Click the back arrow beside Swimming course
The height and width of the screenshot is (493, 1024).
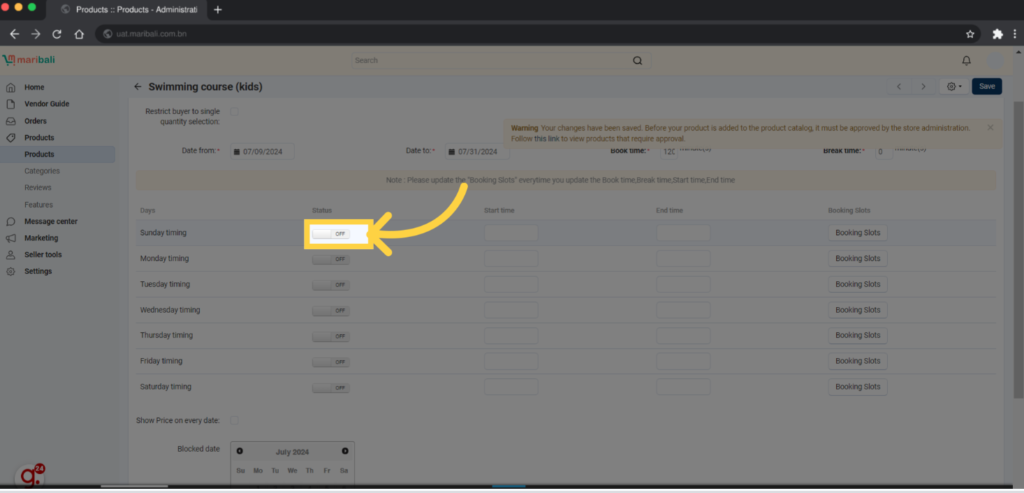click(138, 87)
